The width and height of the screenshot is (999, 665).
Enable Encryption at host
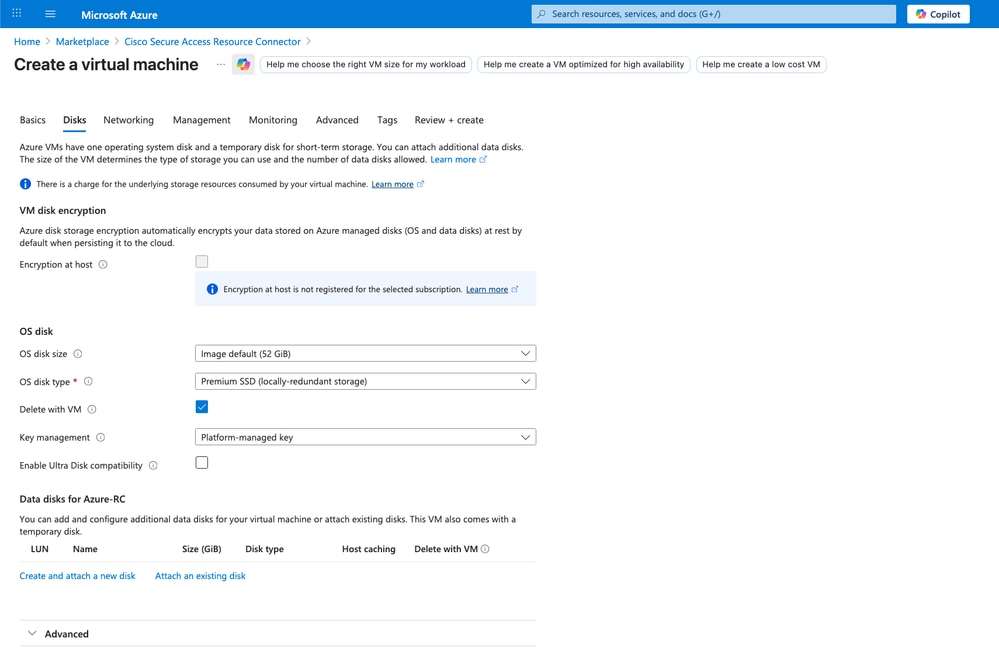point(201,260)
